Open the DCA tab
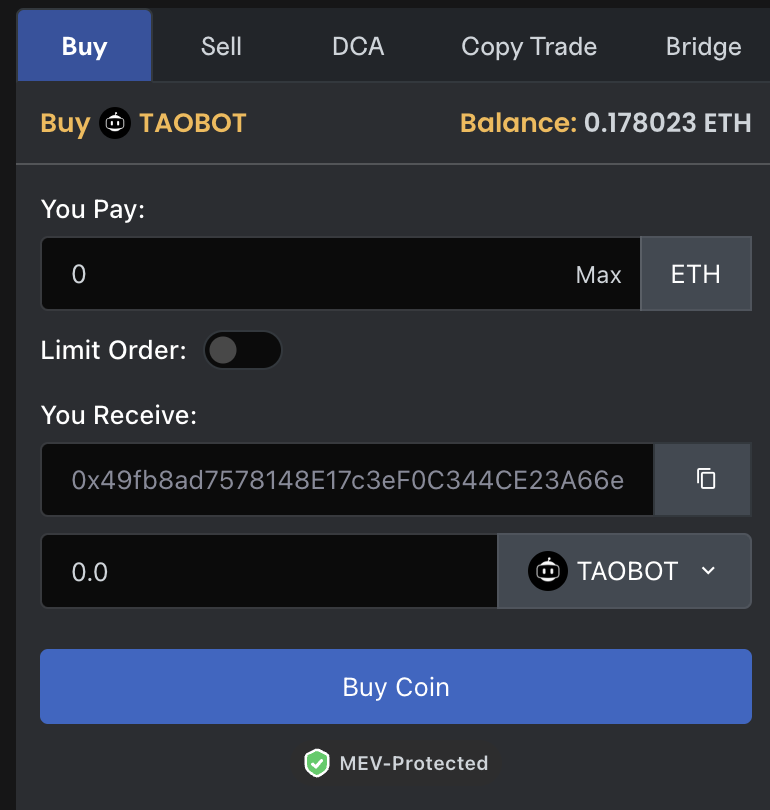 358,46
